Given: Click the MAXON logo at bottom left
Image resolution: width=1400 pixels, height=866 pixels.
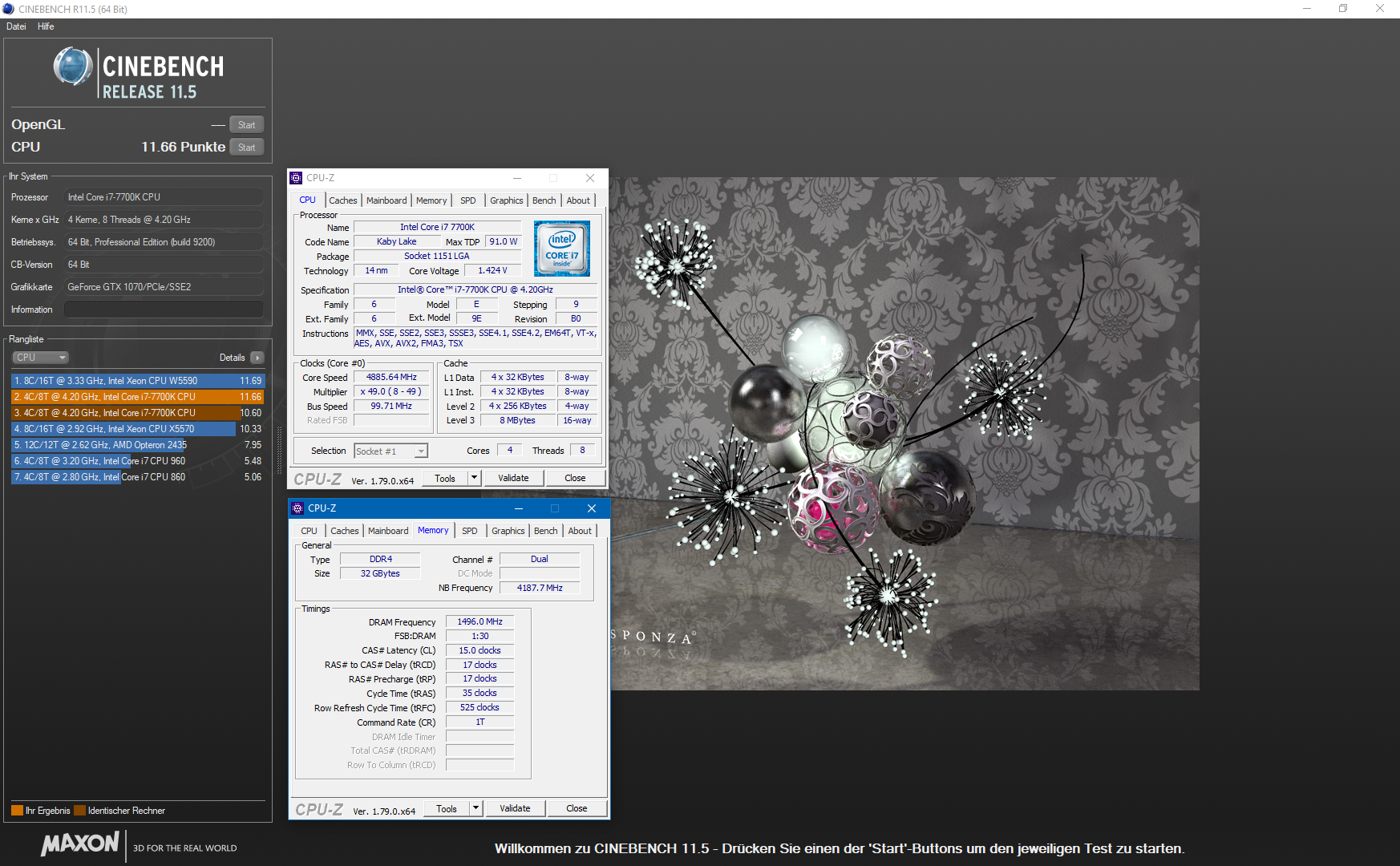Looking at the screenshot, I should tap(80, 844).
